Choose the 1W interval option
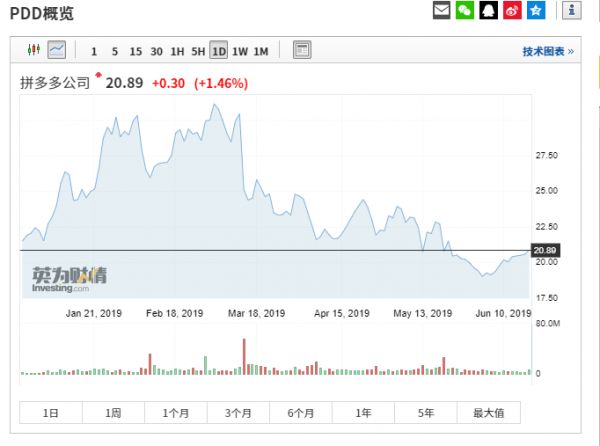Viewport: 600px width, 446px height. point(240,51)
